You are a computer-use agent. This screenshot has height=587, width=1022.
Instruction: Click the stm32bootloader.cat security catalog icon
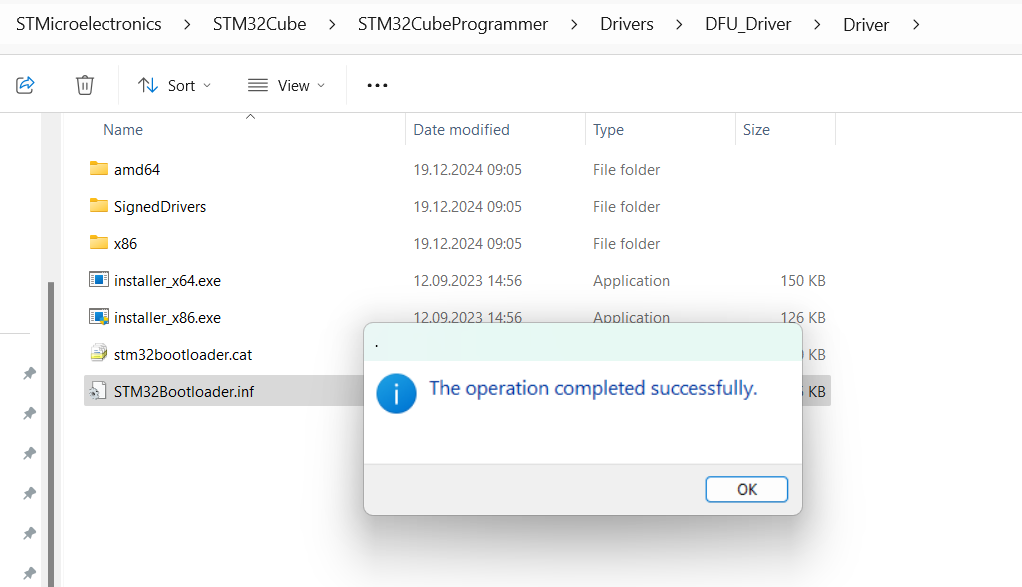point(100,354)
